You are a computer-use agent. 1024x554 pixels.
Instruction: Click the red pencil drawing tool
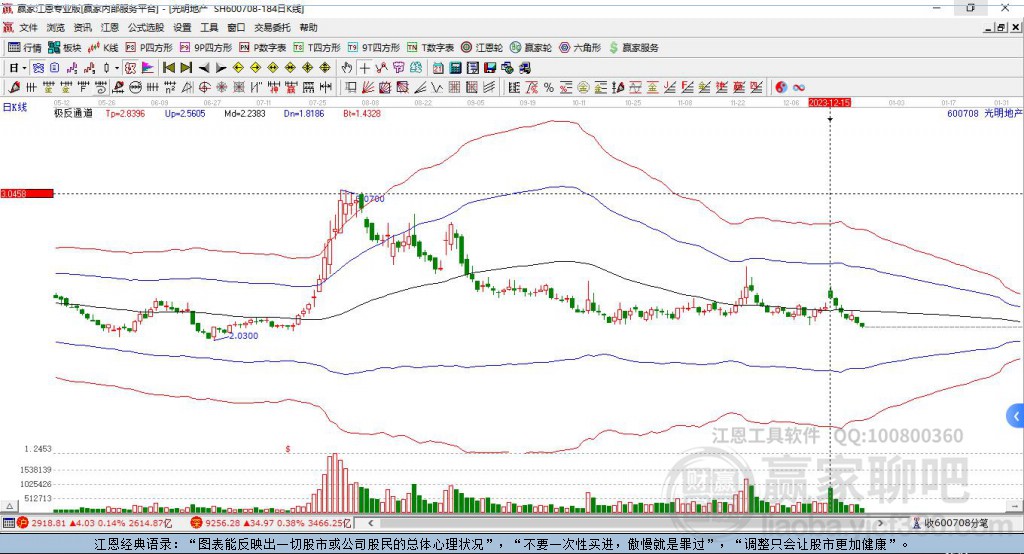[x=14, y=88]
